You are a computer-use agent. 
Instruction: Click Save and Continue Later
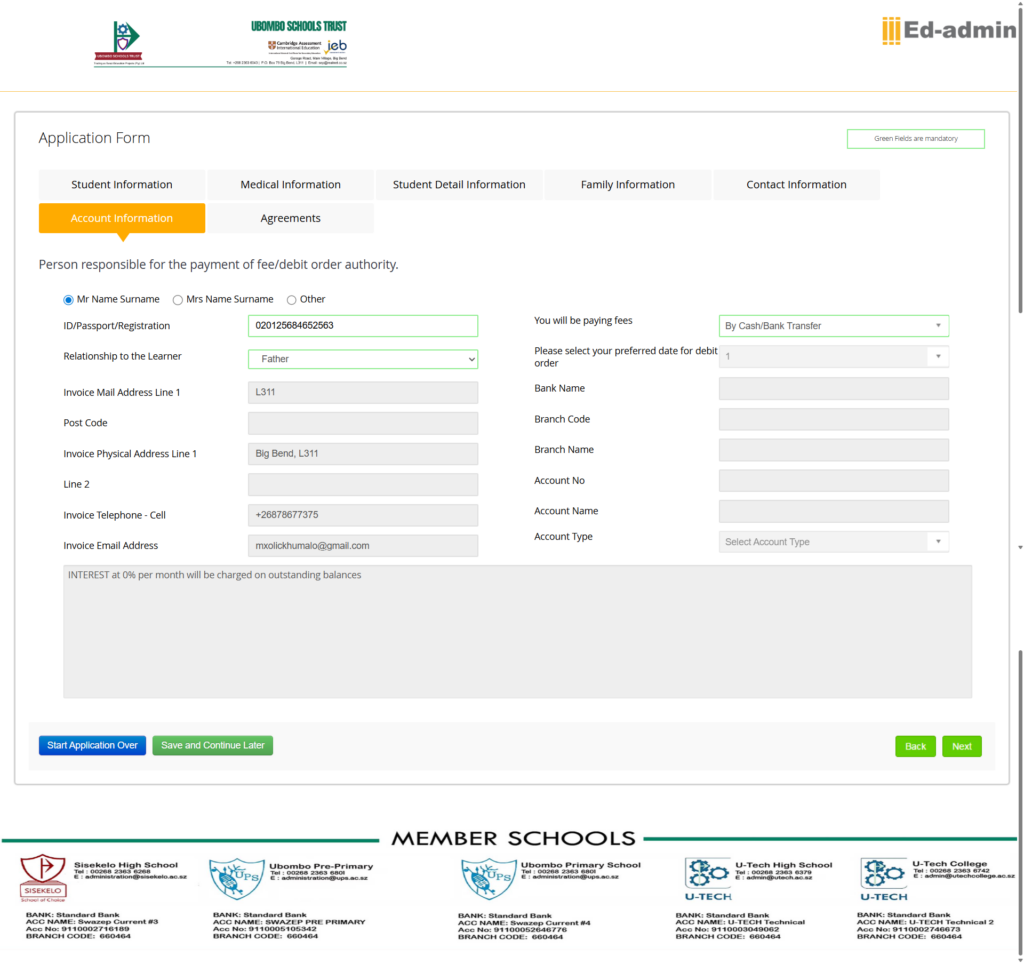(x=212, y=745)
